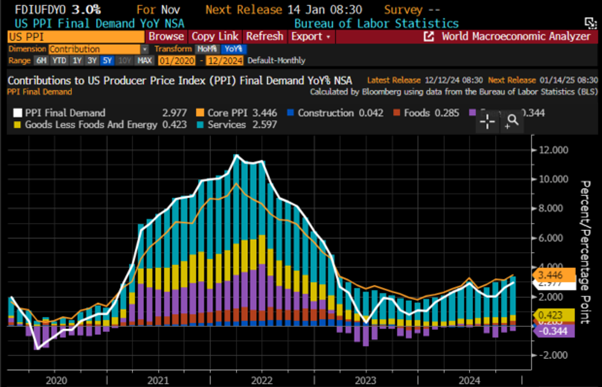Click the Next Release 01/14/25 08:30 text

coord(543,80)
